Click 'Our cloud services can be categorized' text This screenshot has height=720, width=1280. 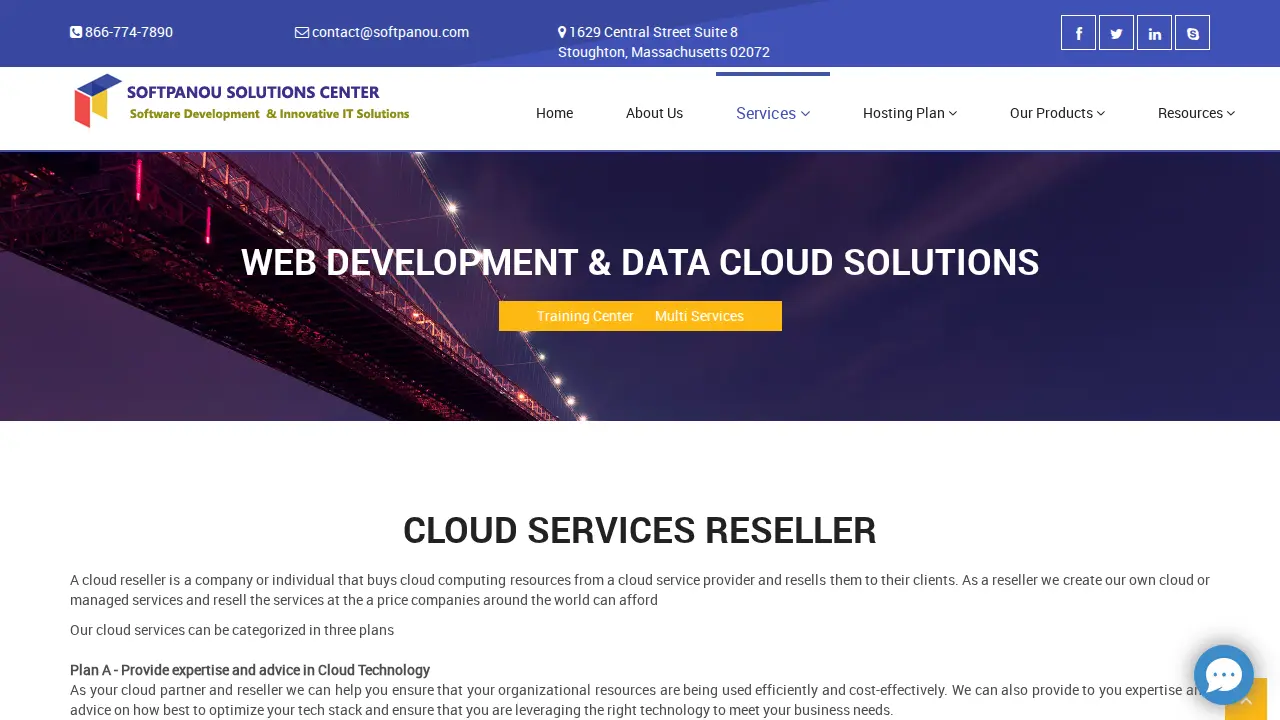pyautogui.click(x=232, y=630)
